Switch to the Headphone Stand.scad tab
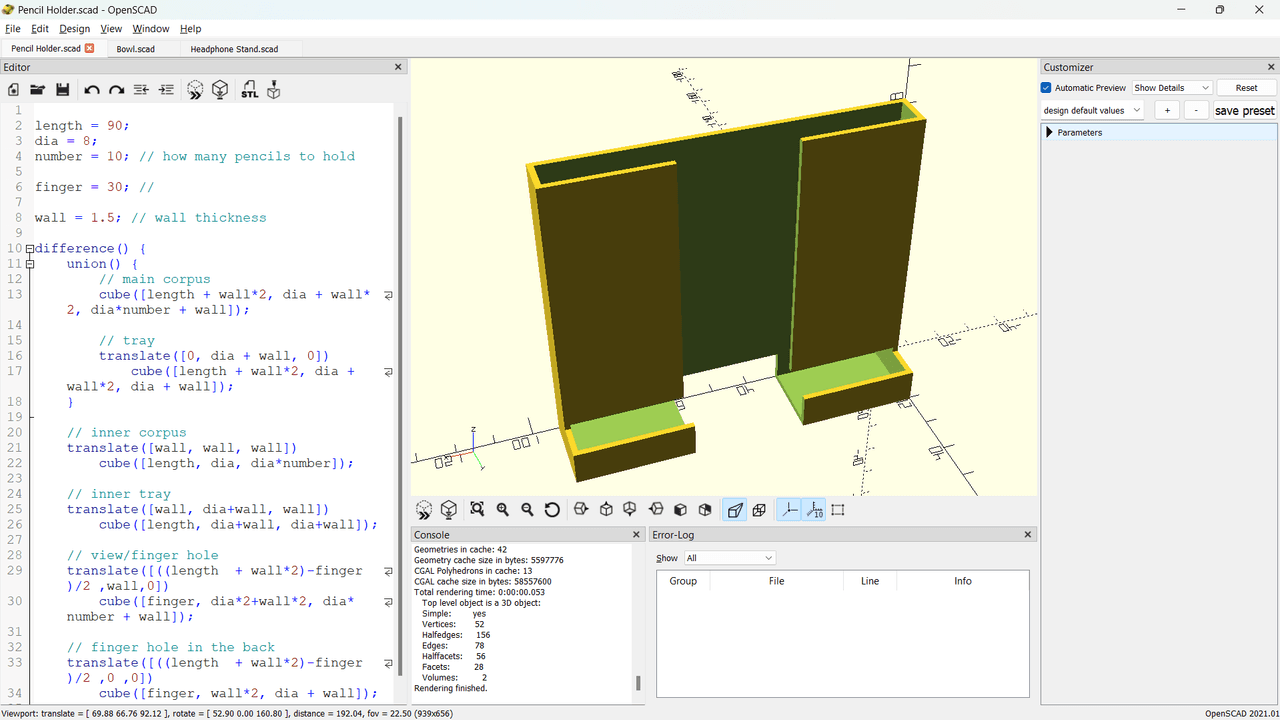Screen dimensions: 1280x720 (234, 49)
